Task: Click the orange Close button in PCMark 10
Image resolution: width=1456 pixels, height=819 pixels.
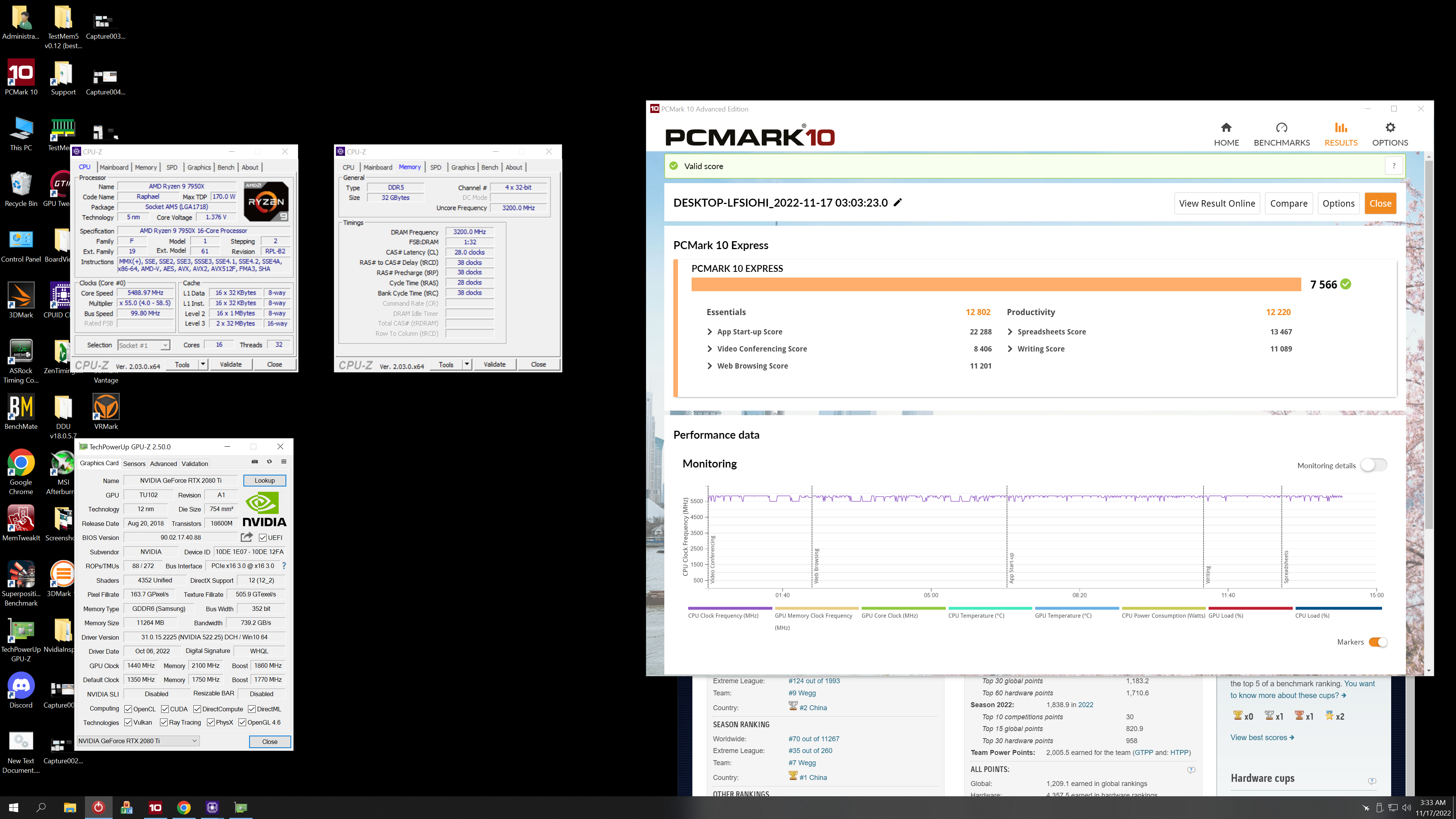Action: point(1380,204)
